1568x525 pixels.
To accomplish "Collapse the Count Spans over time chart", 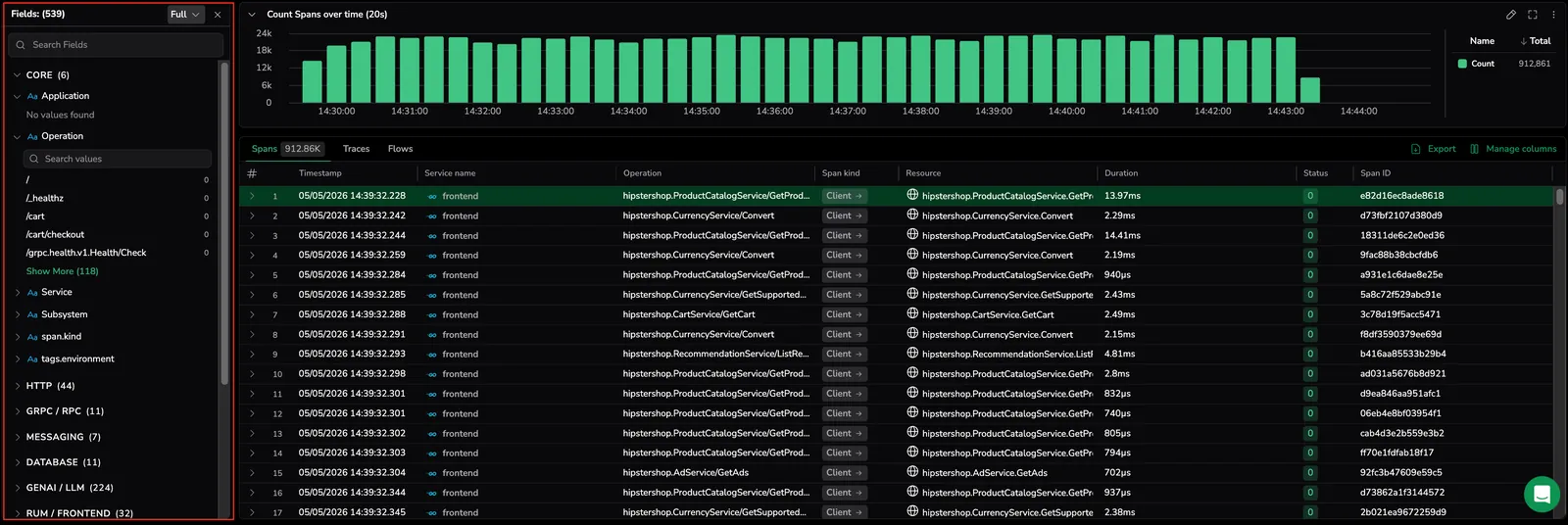I will (x=252, y=15).
